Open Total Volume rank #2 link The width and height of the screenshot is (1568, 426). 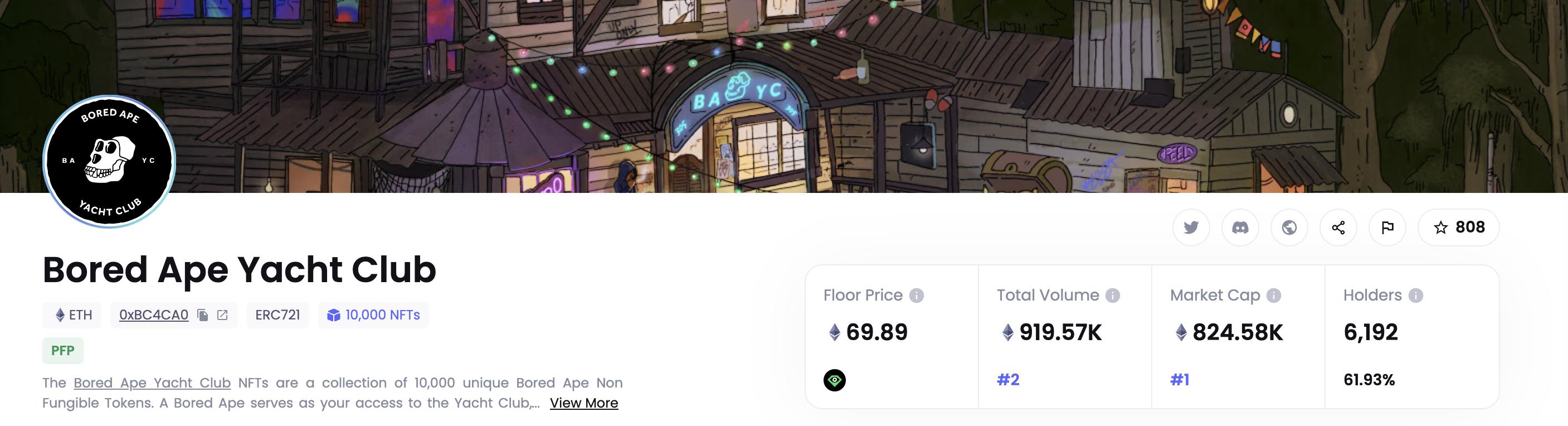click(1008, 380)
